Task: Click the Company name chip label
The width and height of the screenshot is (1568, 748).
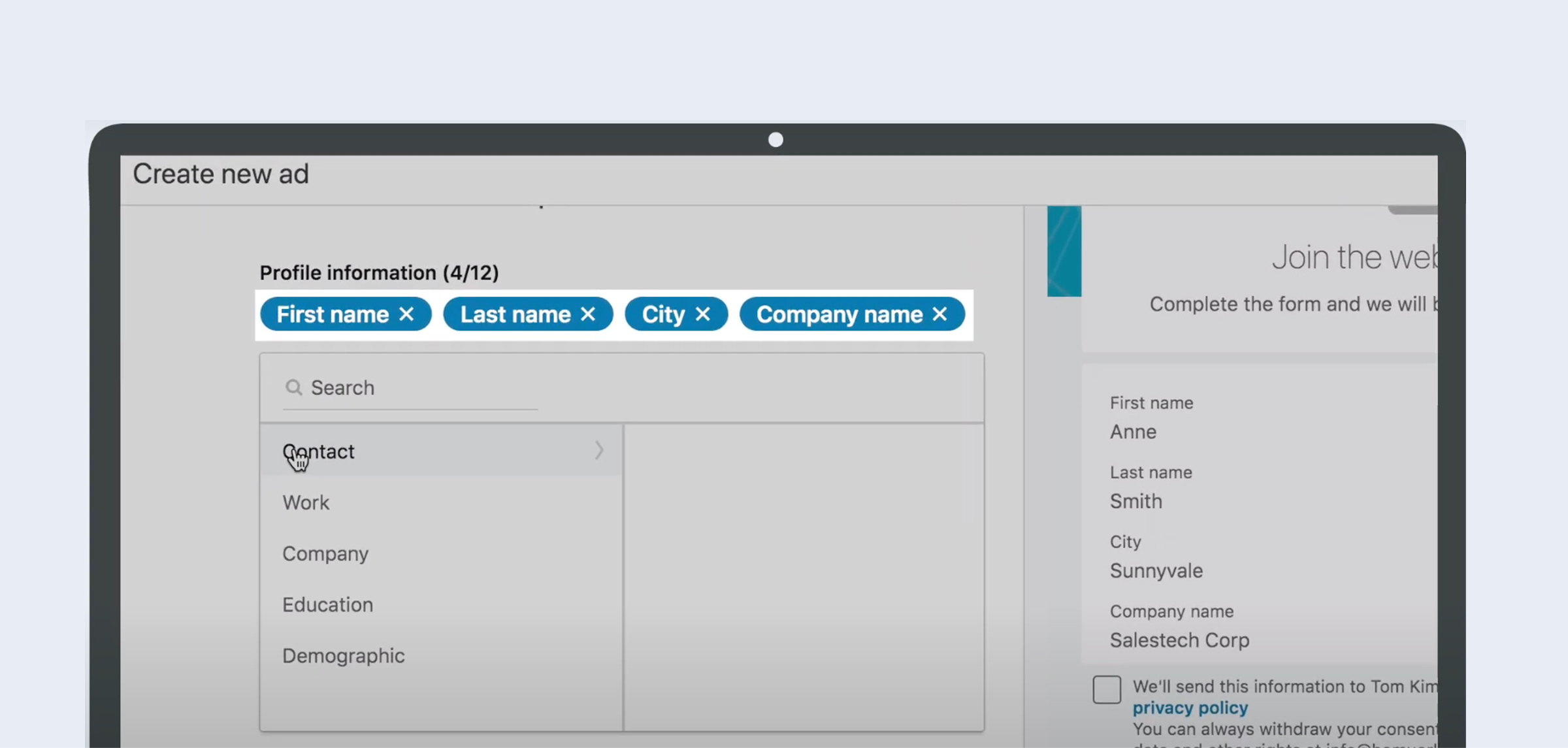Action: click(839, 314)
